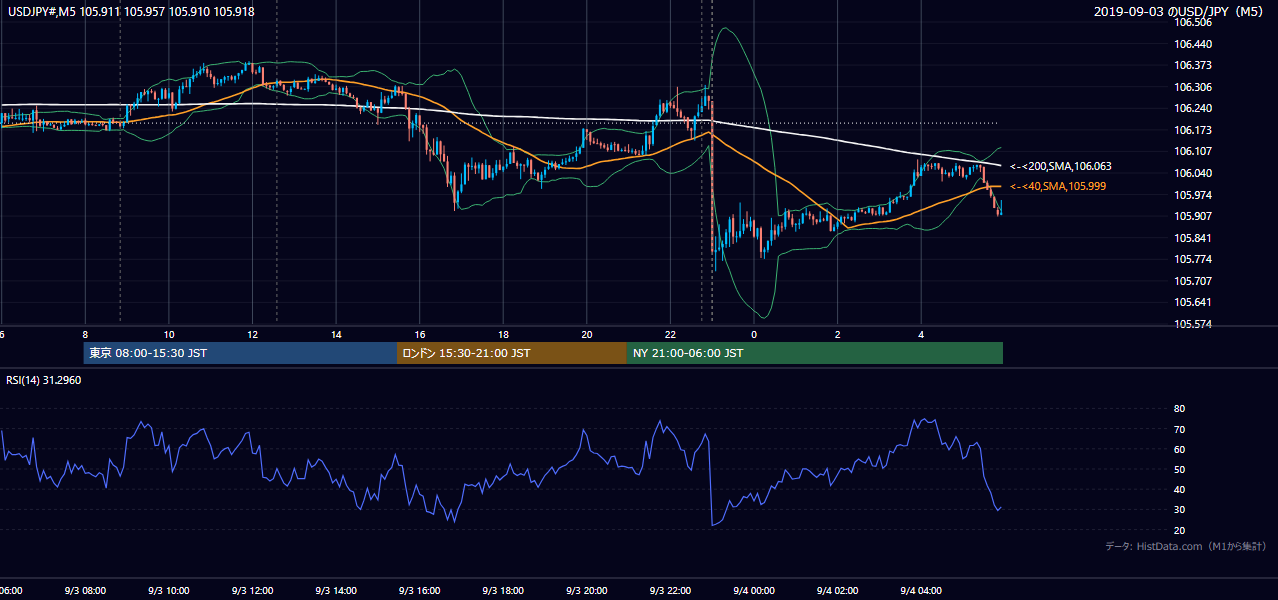Screen dimensions: 1278x600
Task: Click bottom time label 9/3 20:00
Action: click(587, 591)
